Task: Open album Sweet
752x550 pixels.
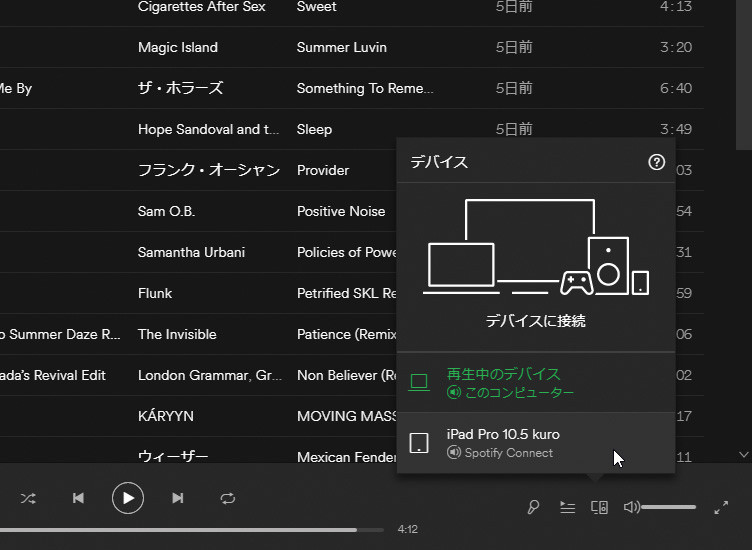Action: [317, 7]
